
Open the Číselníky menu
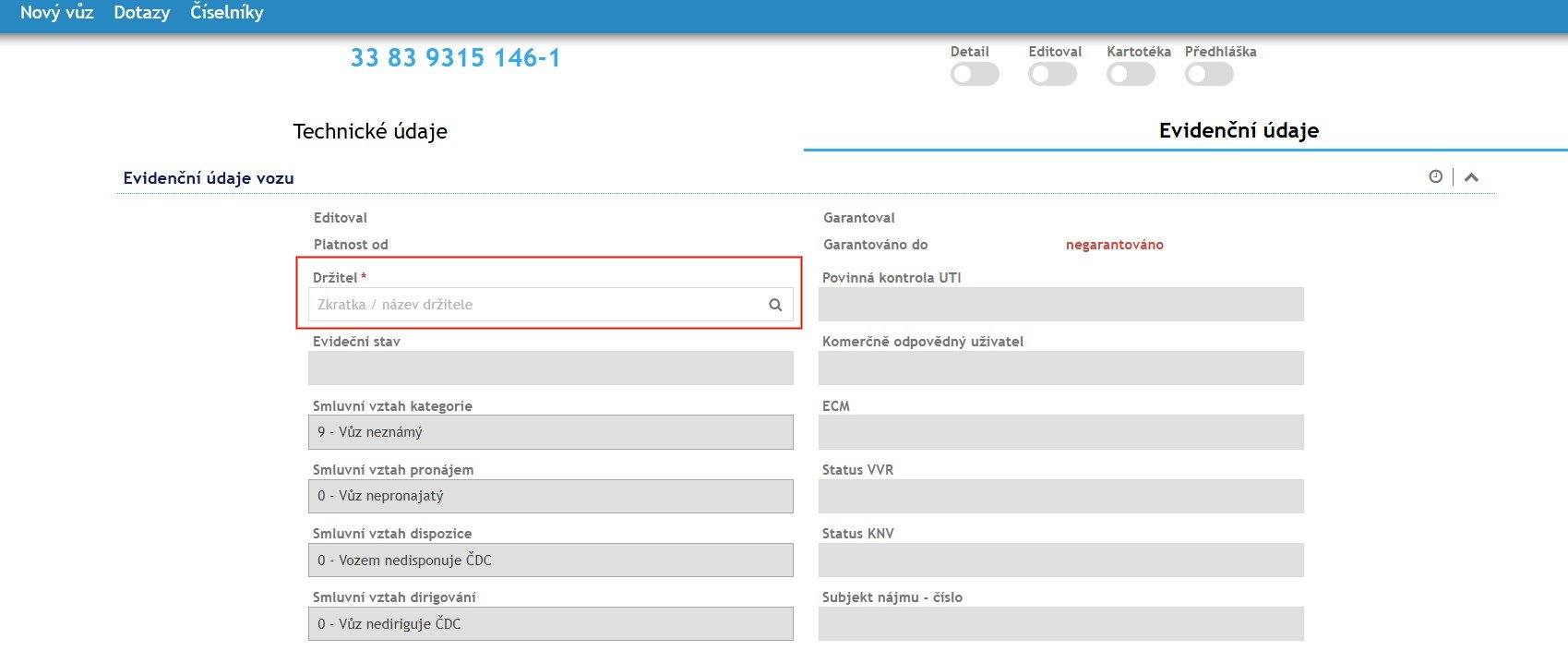point(226,13)
